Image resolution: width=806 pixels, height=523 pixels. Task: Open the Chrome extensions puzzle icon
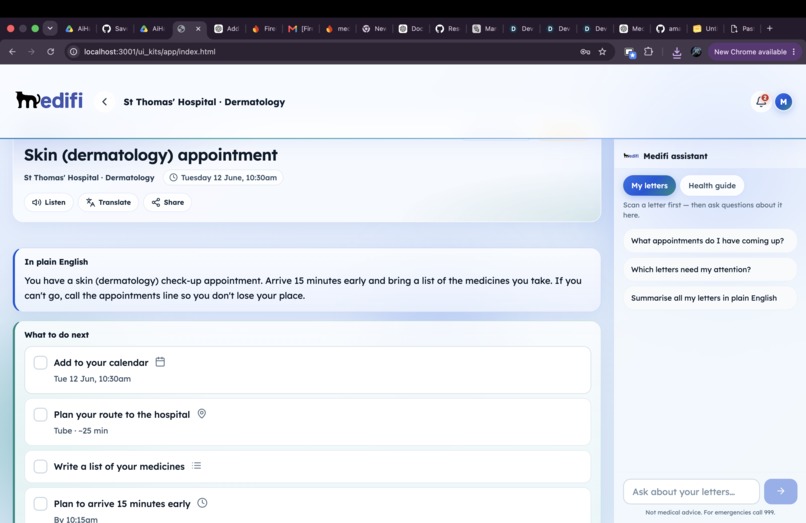[649, 51]
